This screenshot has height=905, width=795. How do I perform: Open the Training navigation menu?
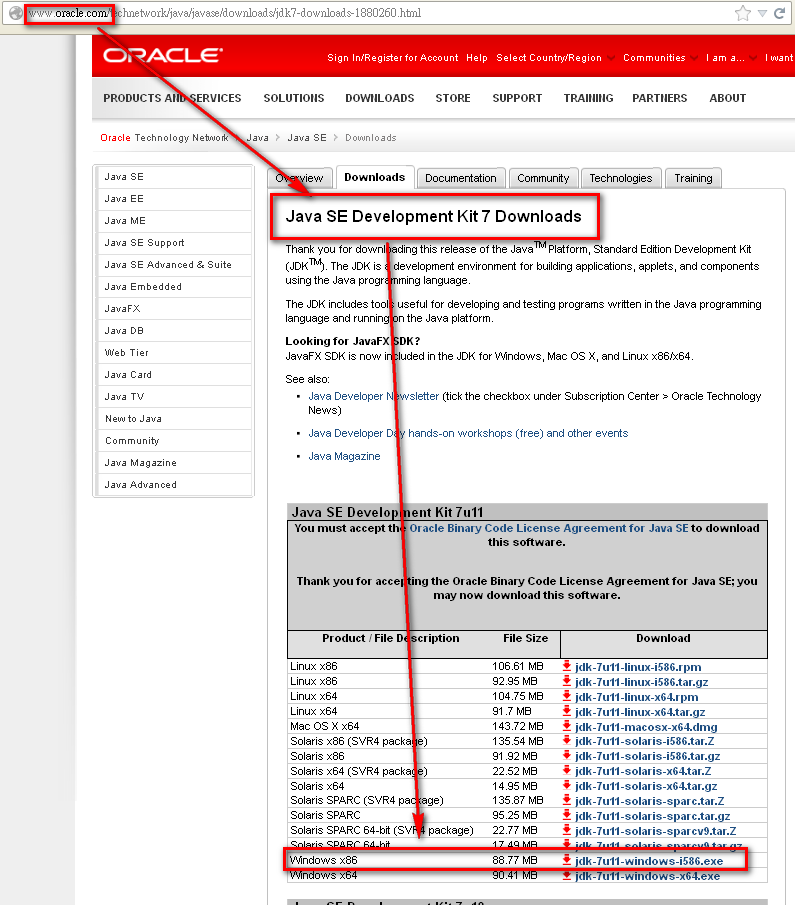[588, 98]
